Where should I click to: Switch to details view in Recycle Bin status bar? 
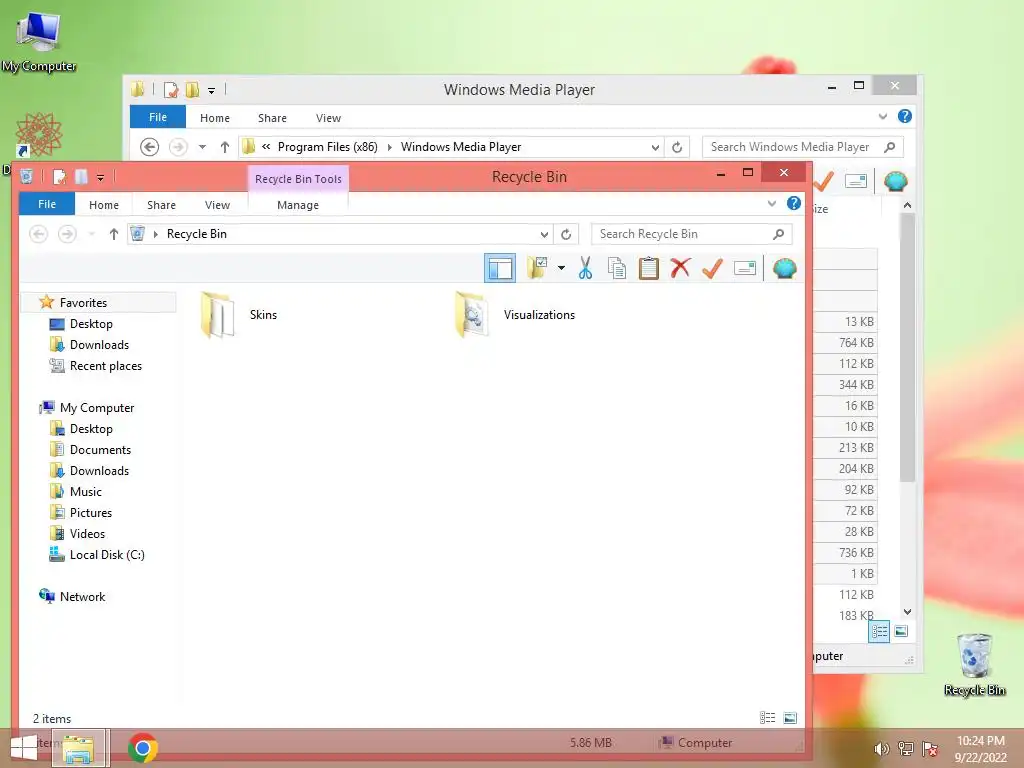767,718
